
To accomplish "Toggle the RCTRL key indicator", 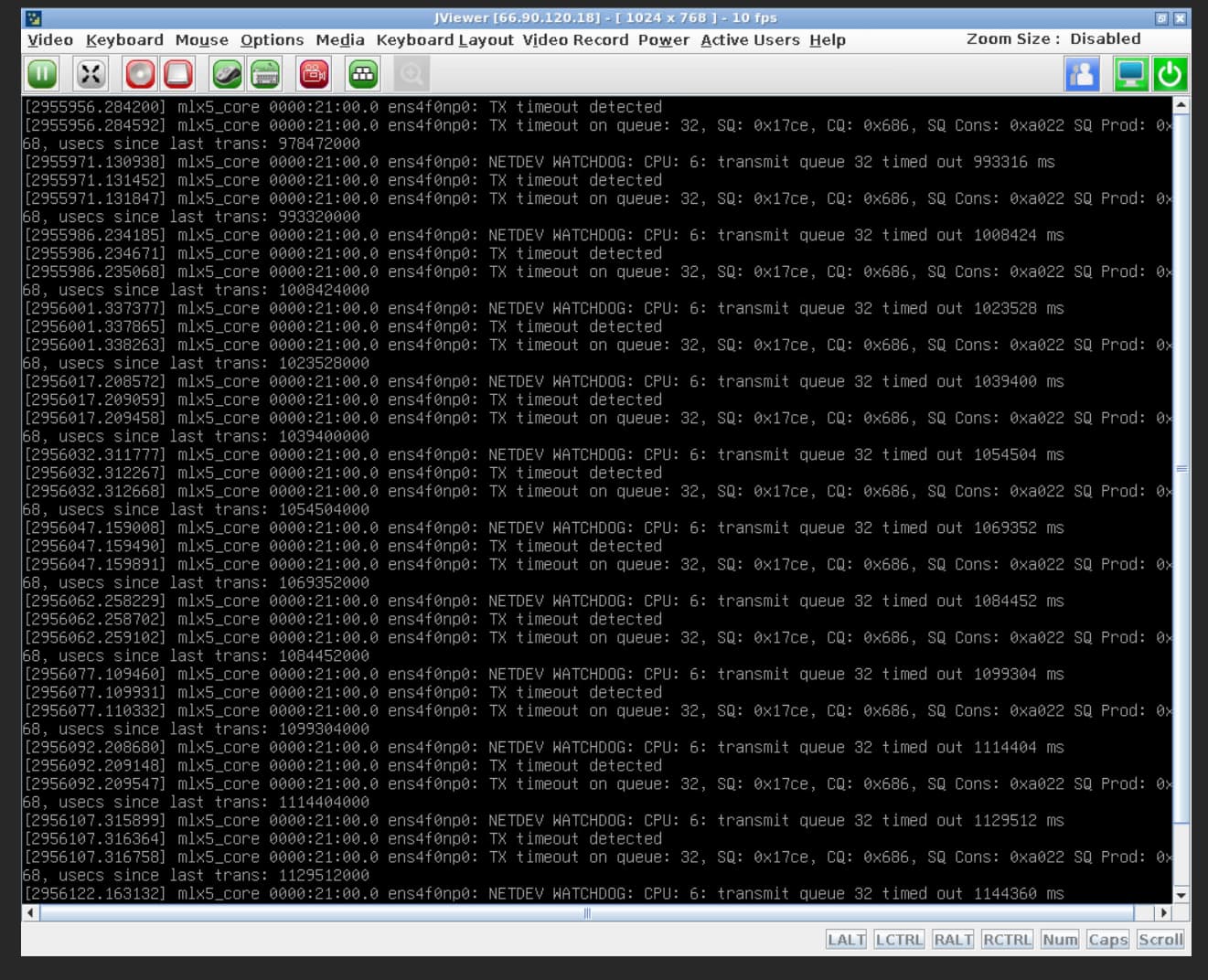I will click(1007, 940).
